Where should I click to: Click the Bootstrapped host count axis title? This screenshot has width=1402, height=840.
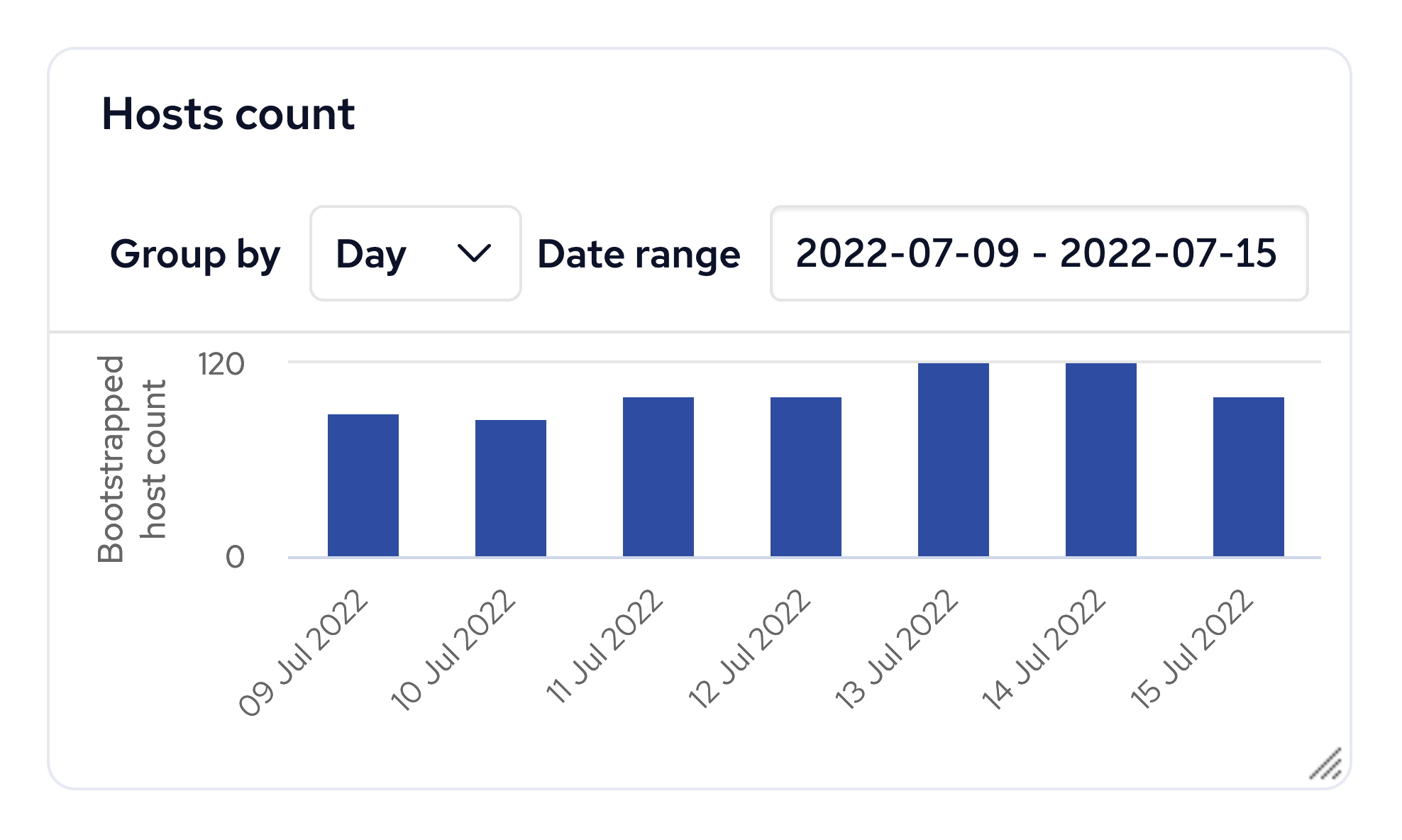point(132,459)
